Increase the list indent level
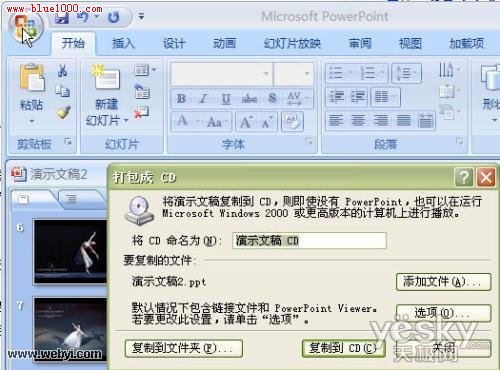 tap(357, 97)
